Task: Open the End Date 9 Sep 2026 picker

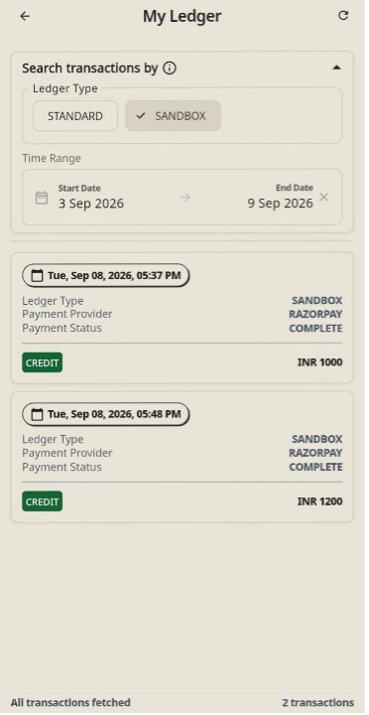Action: (281, 197)
